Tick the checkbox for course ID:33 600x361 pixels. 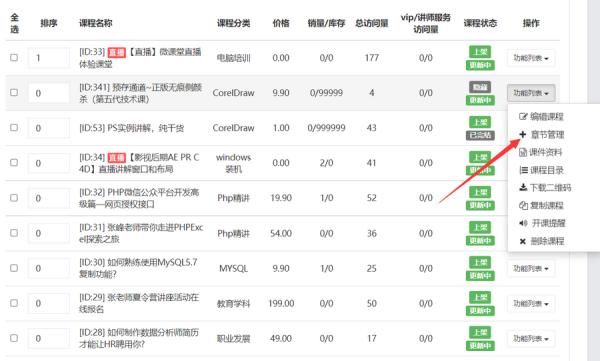(x=14, y=57)
